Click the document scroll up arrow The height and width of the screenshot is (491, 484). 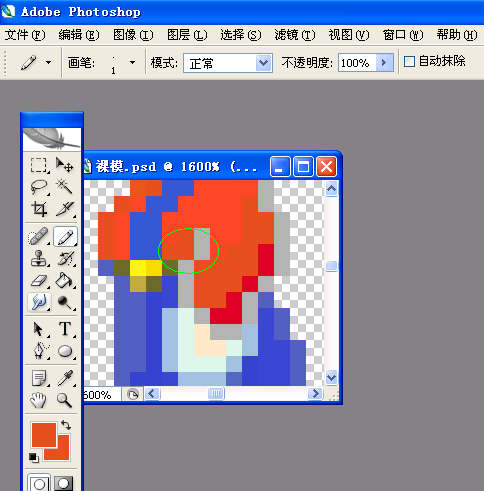(x=331, y=189)
